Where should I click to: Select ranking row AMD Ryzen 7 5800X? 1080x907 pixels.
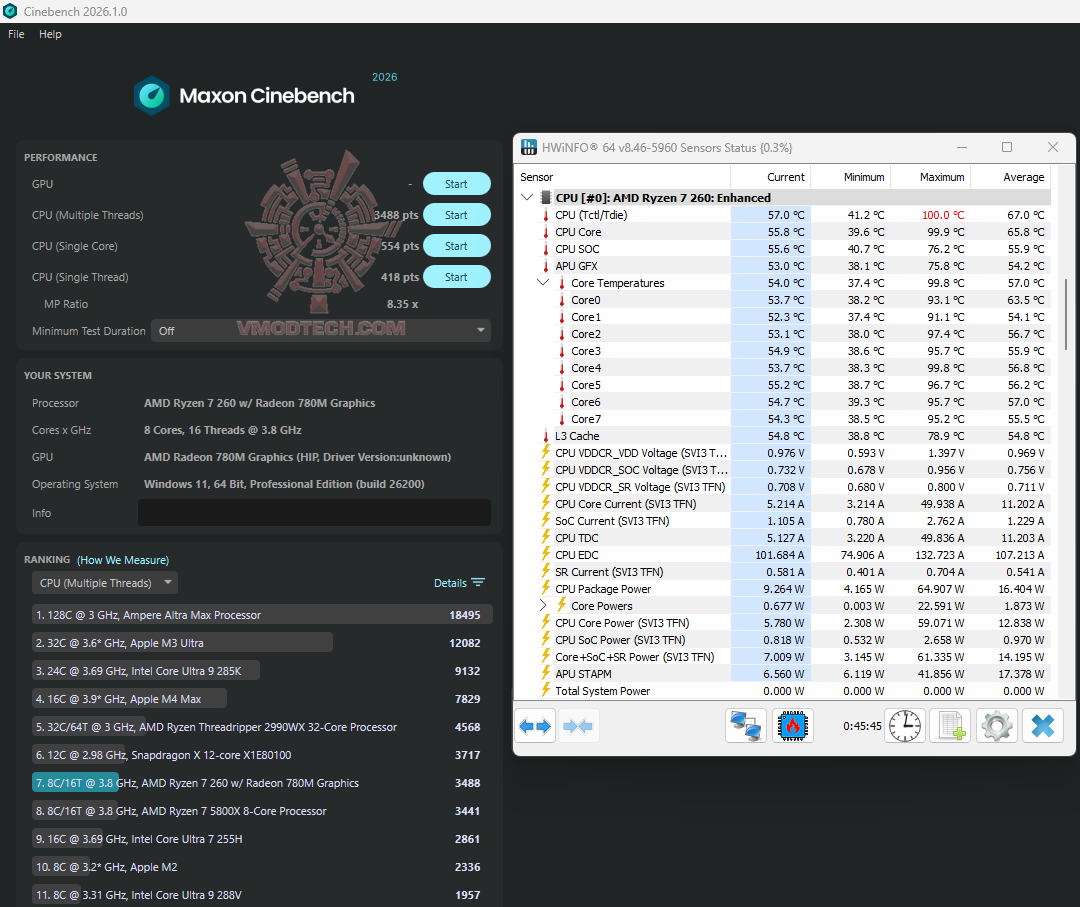tap(262, 811)
